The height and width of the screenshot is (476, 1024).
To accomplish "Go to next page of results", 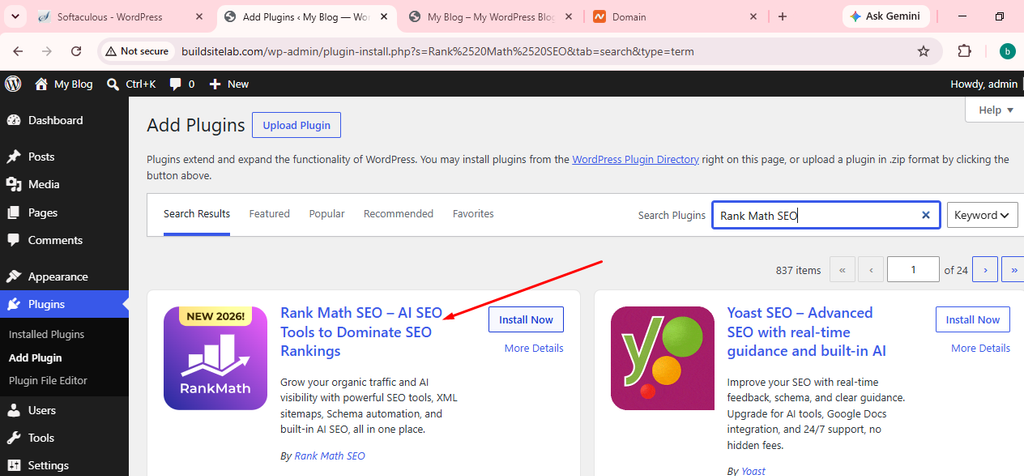I will point(985,269).
